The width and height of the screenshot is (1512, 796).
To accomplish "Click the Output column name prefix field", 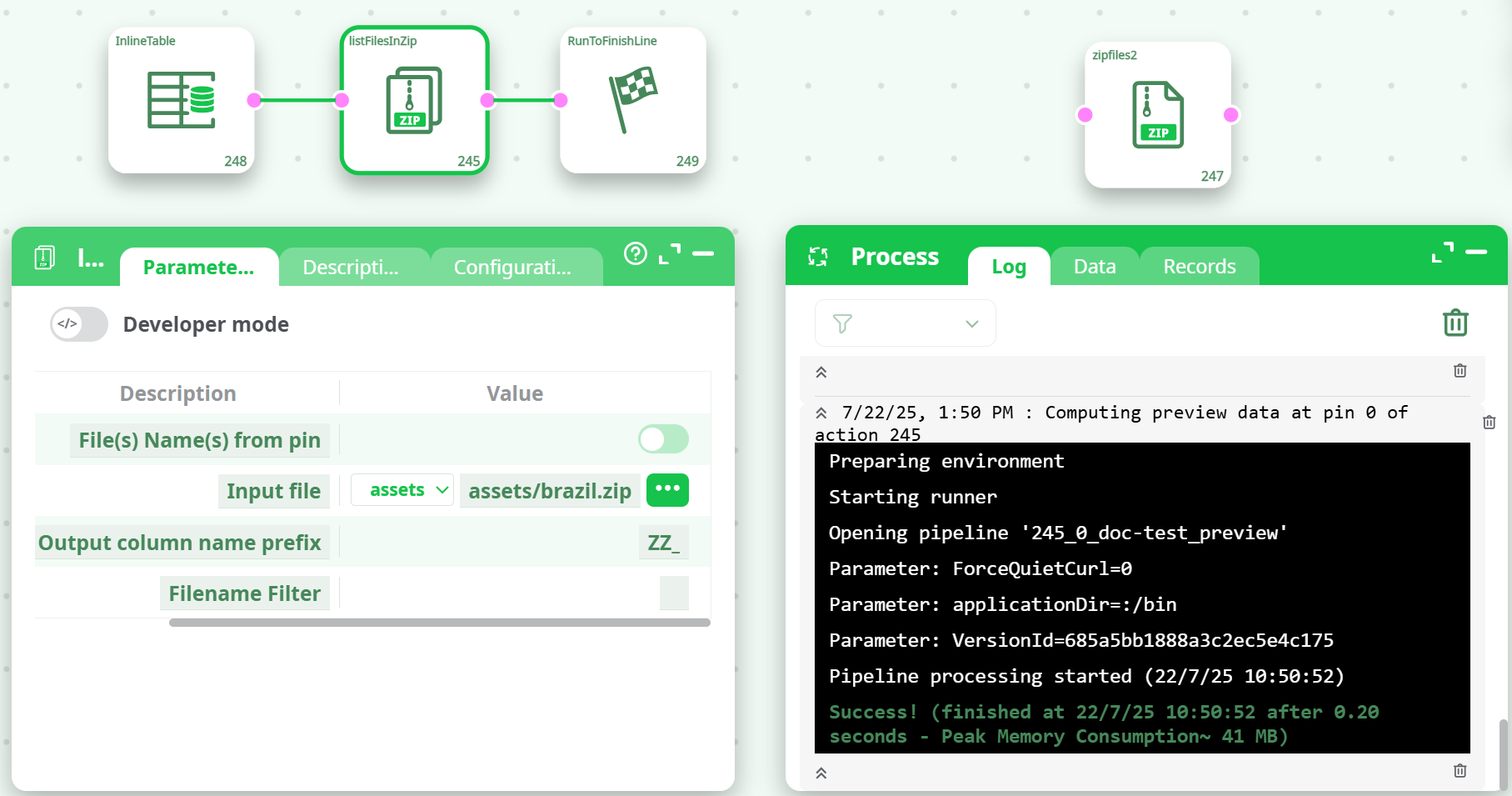I will coord(663,543).
